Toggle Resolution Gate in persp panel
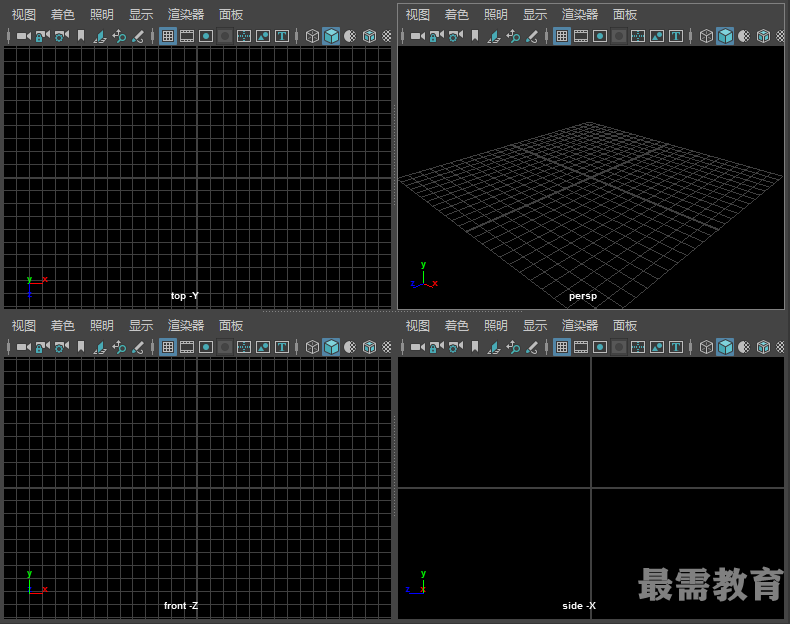Screen dimensions: 790x624 pyautogui.click(x=600, y=36)
